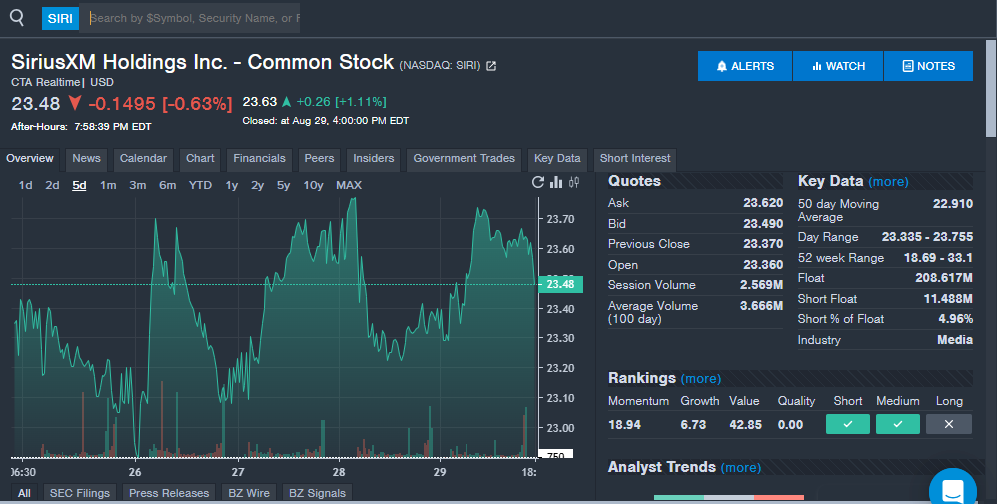The height and width of the screenshot is (504, 997).
Task: Click the Short ranking green checkmark
Action: click(x=848, y=424)
